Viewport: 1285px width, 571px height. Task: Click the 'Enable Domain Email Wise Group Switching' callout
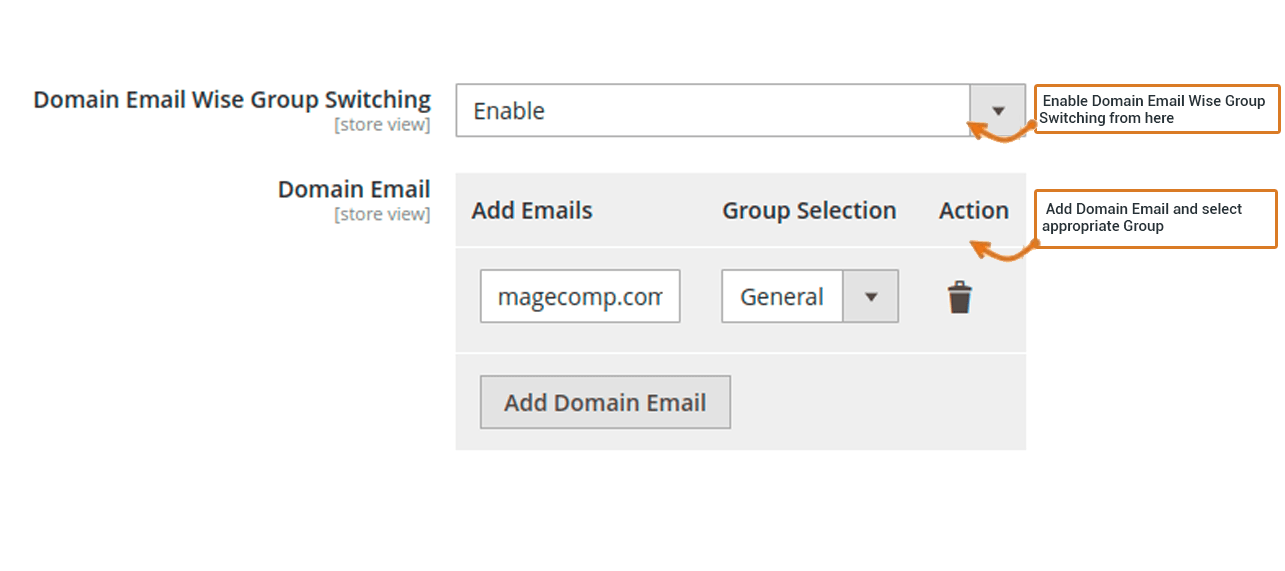click(x=1157, y=109)
